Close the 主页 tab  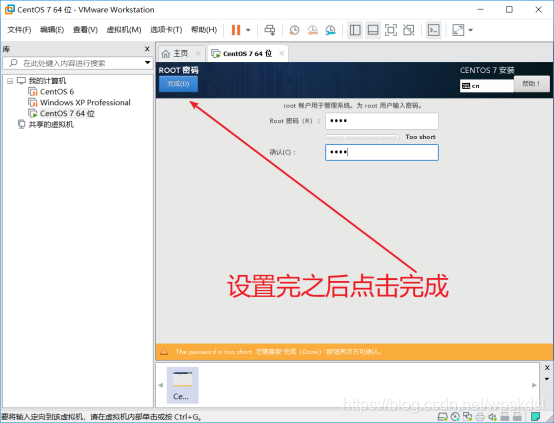pyautogui.click(x=198, y=53)
